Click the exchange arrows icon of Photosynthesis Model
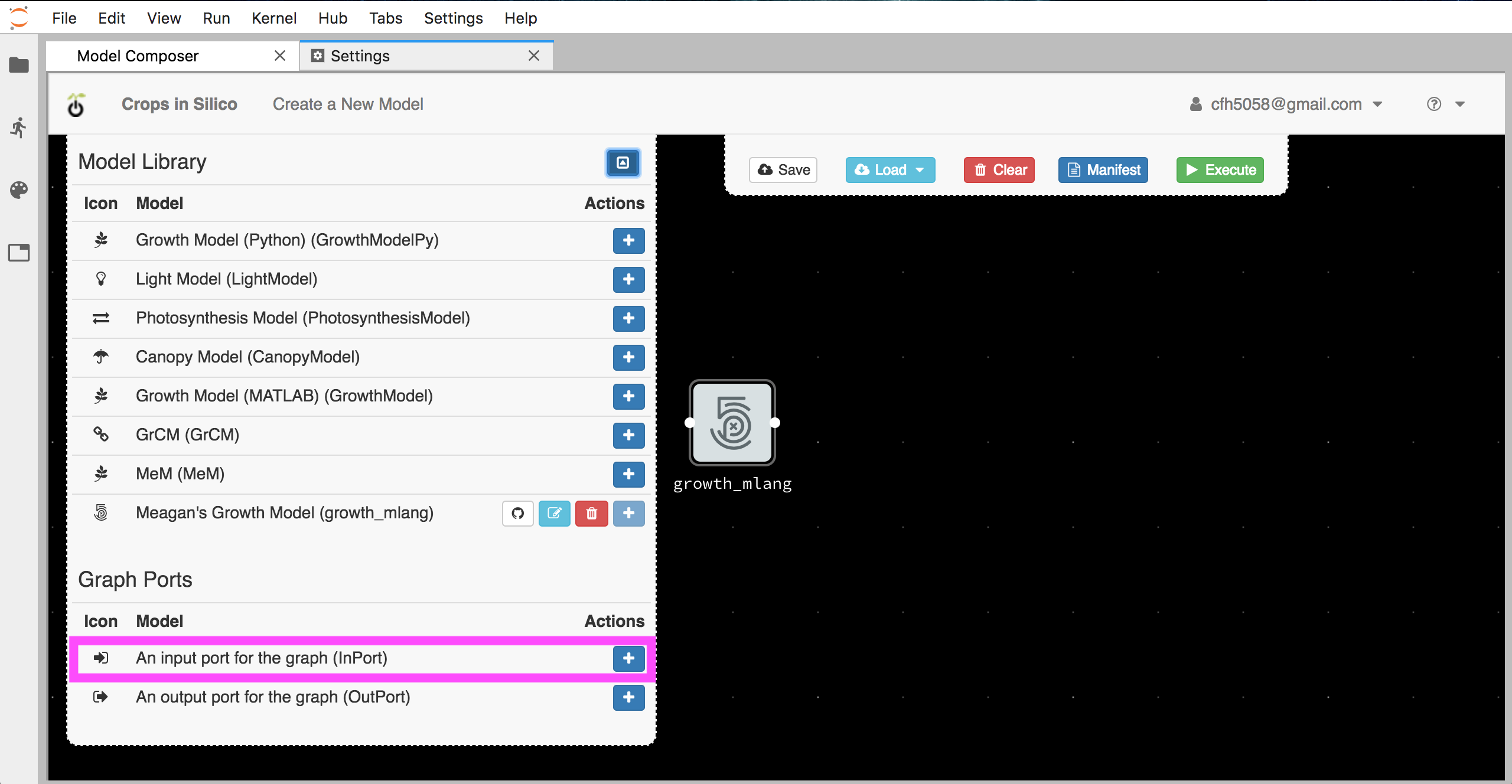Viewport: 1512px width, 784px height. (x=101, y=318)
